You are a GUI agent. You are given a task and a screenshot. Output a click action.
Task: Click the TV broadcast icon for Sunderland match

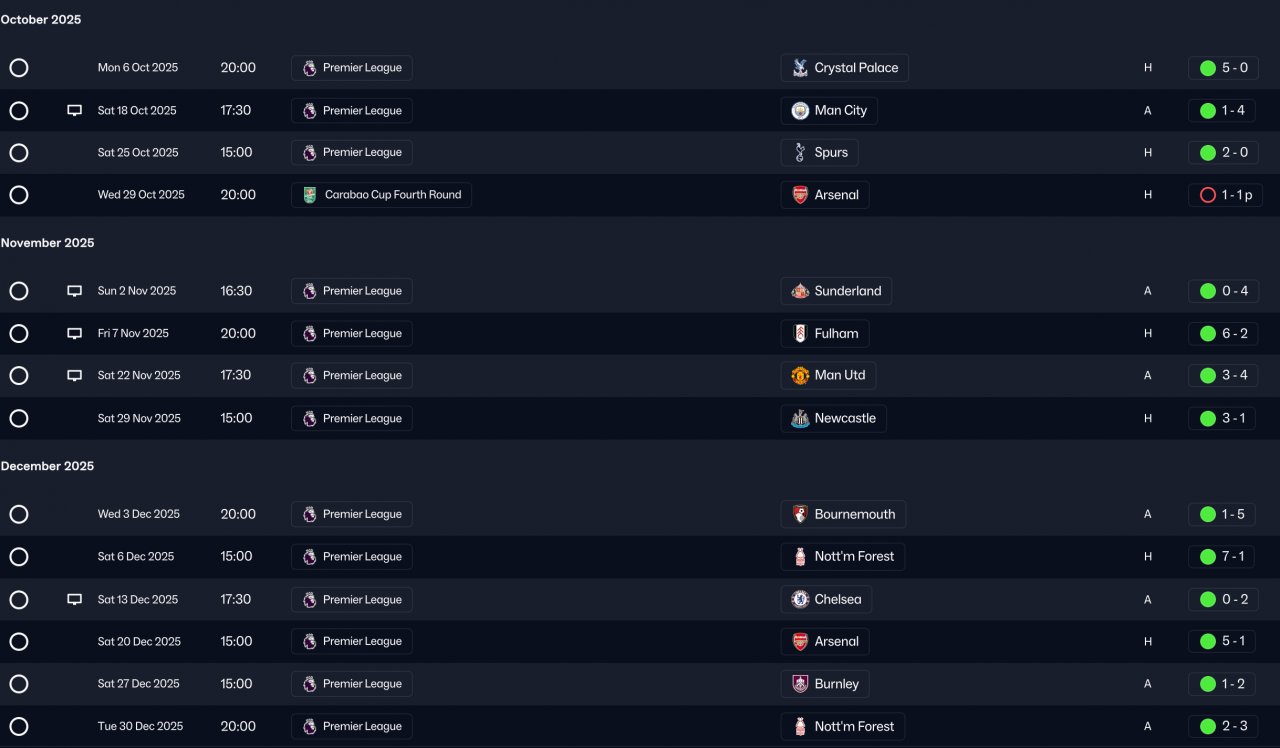74,291
